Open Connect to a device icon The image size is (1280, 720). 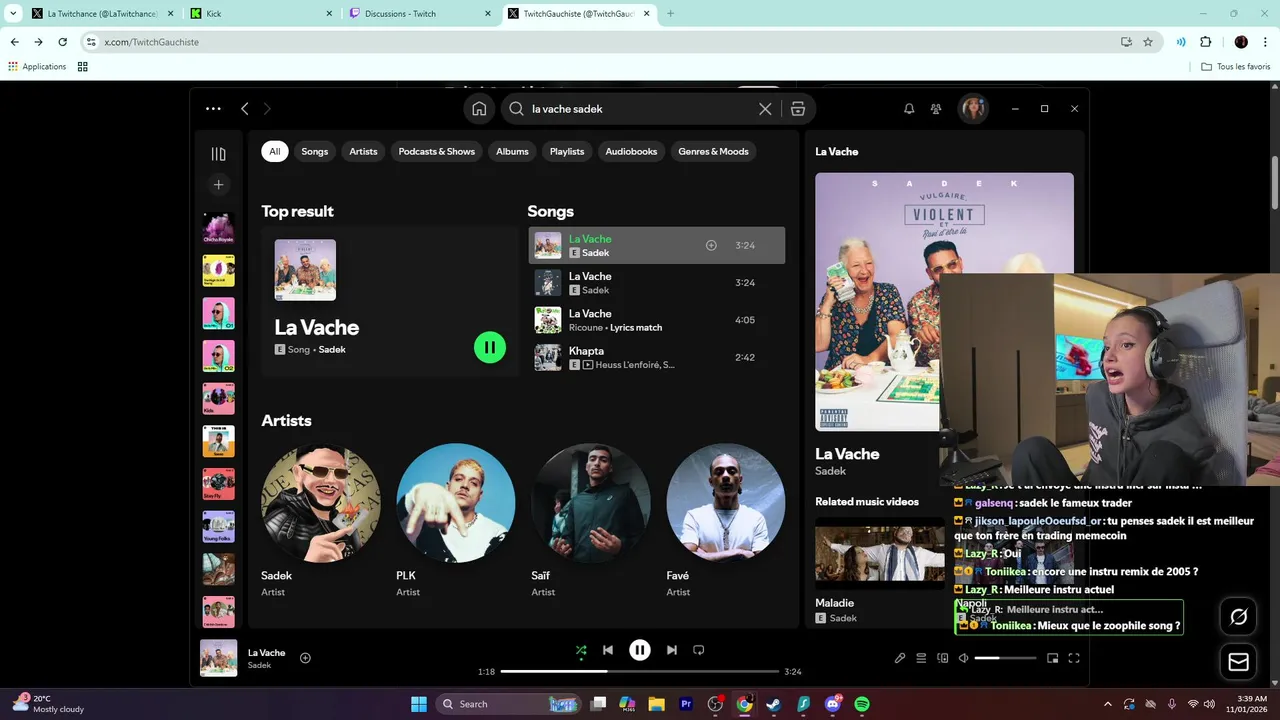pyautogui.click(x=942, y=658)
